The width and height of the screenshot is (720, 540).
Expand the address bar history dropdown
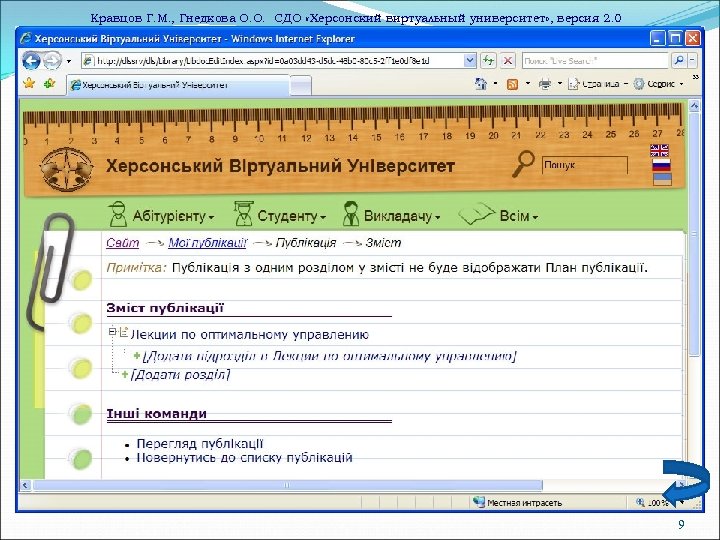(x=470, y=61)
